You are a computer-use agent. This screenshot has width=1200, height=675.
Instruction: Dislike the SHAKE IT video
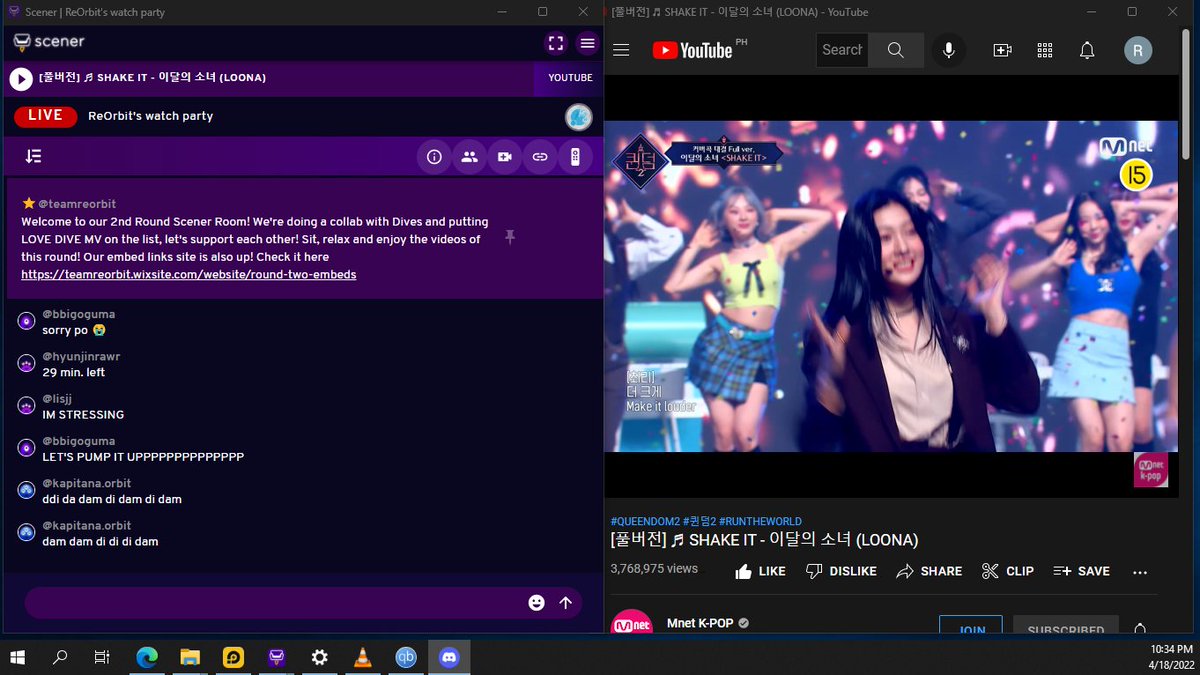(x=841, y=571)
